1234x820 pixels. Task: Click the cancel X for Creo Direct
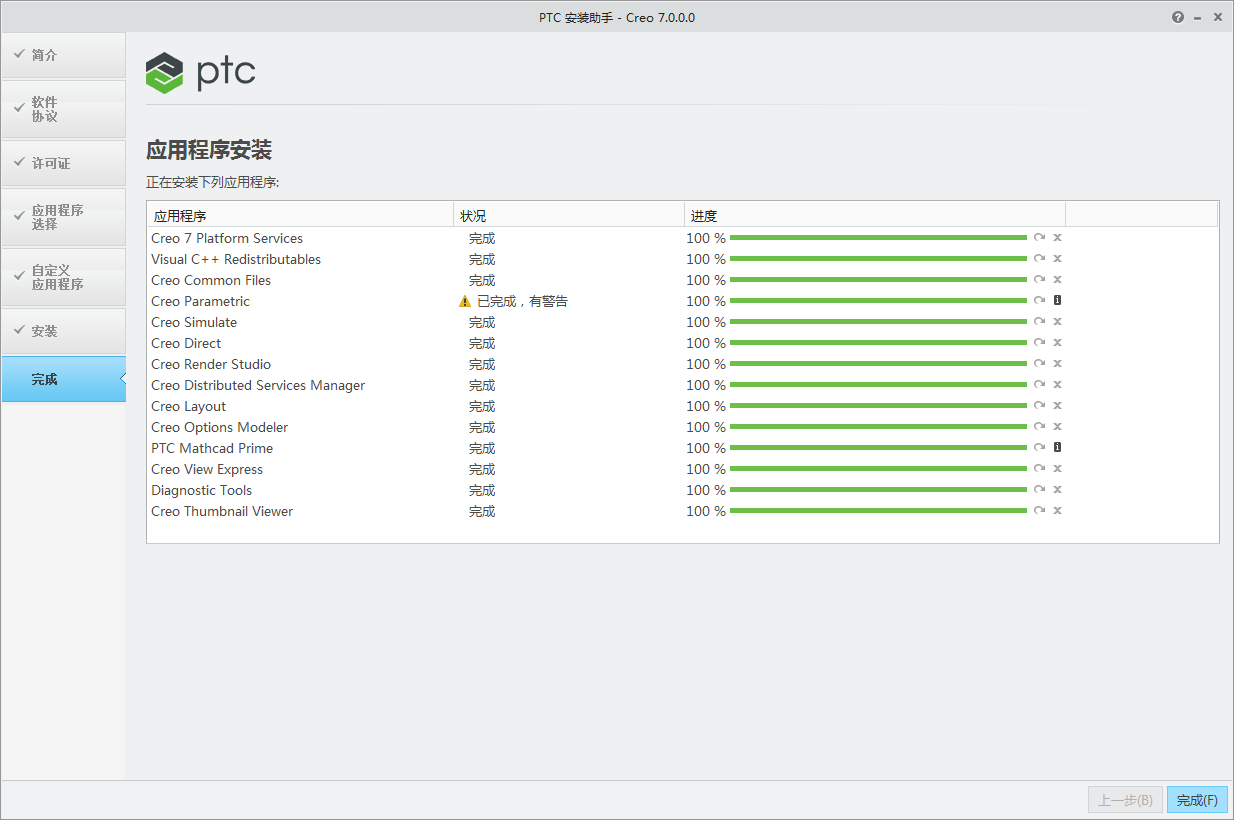[1057, 343]
